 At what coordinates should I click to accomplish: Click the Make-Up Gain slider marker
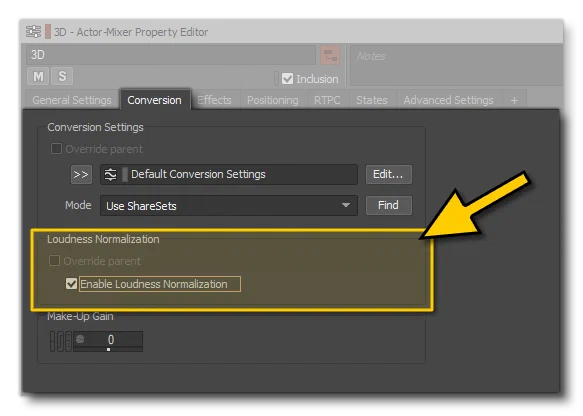pos(108,349)
